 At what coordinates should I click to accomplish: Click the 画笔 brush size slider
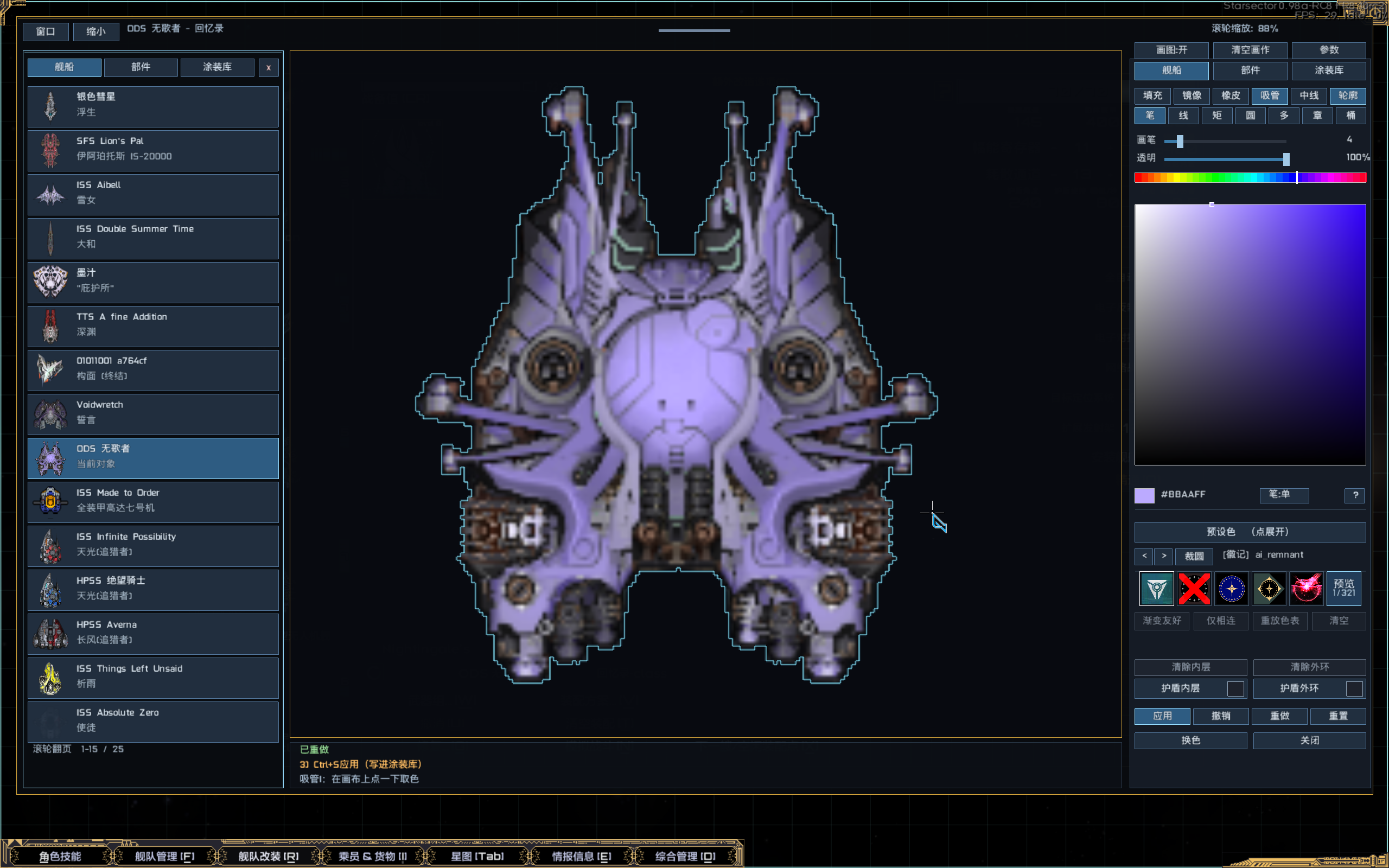click(1225, 141)
